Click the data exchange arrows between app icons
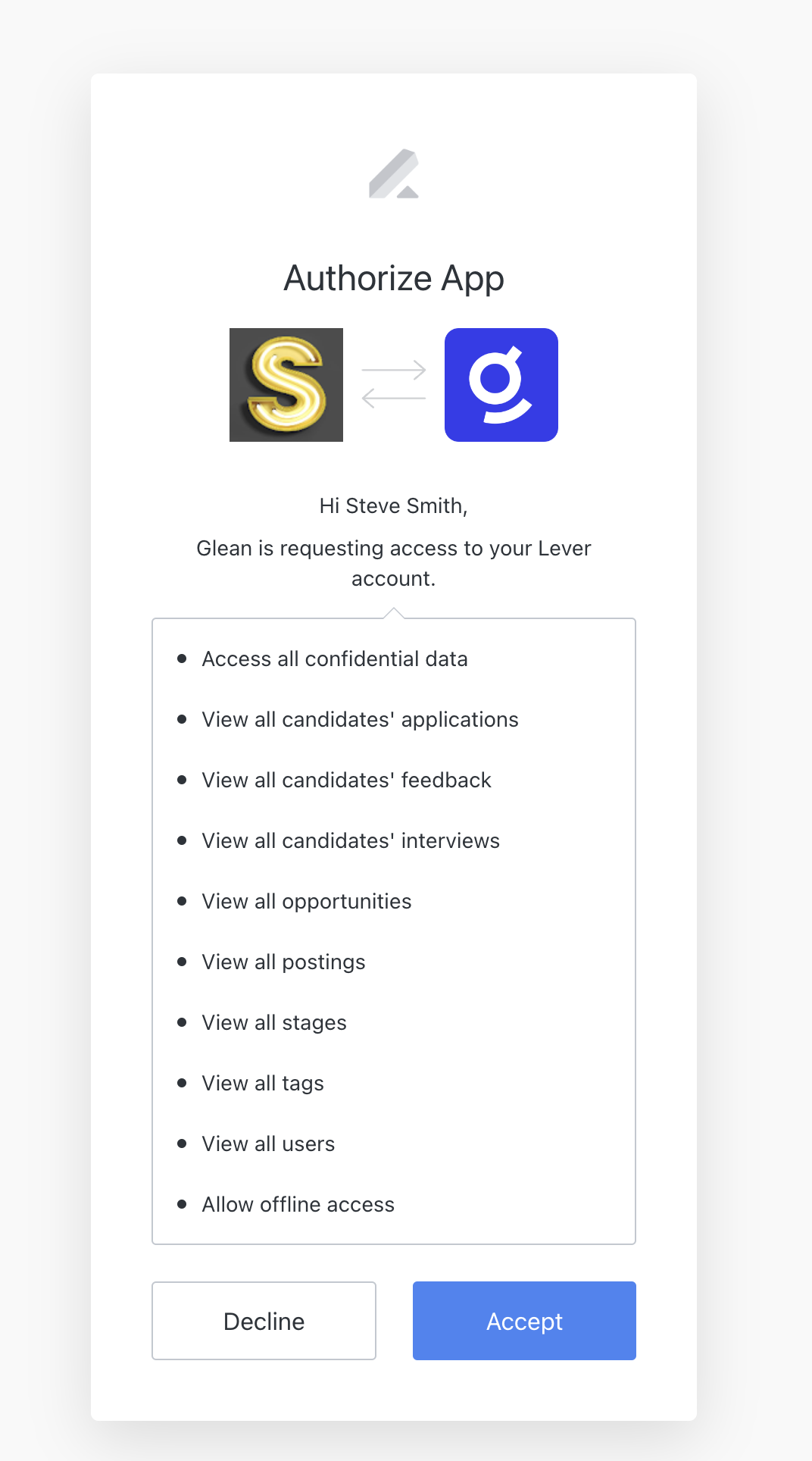Image resolution: width=812 pixels, height=1461 pixels. (394, 384)
